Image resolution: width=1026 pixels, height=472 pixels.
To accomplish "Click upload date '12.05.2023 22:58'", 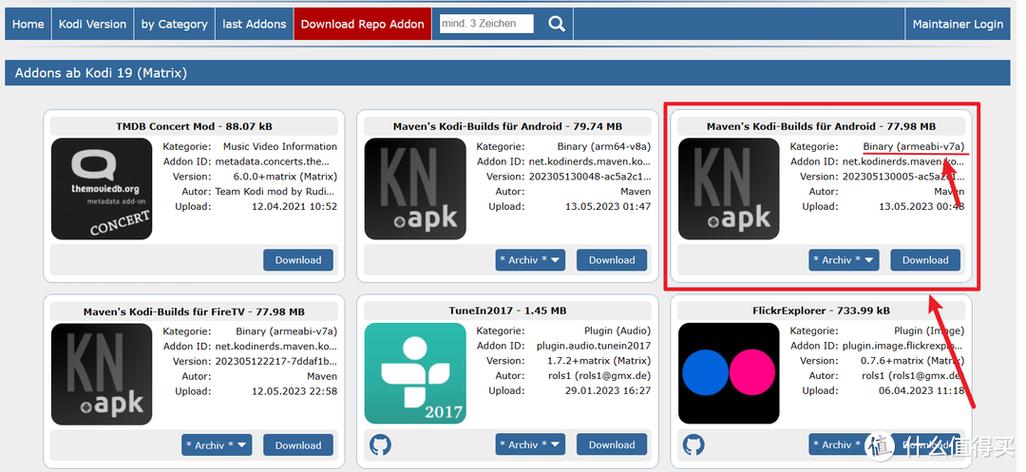I will [294, 391].
